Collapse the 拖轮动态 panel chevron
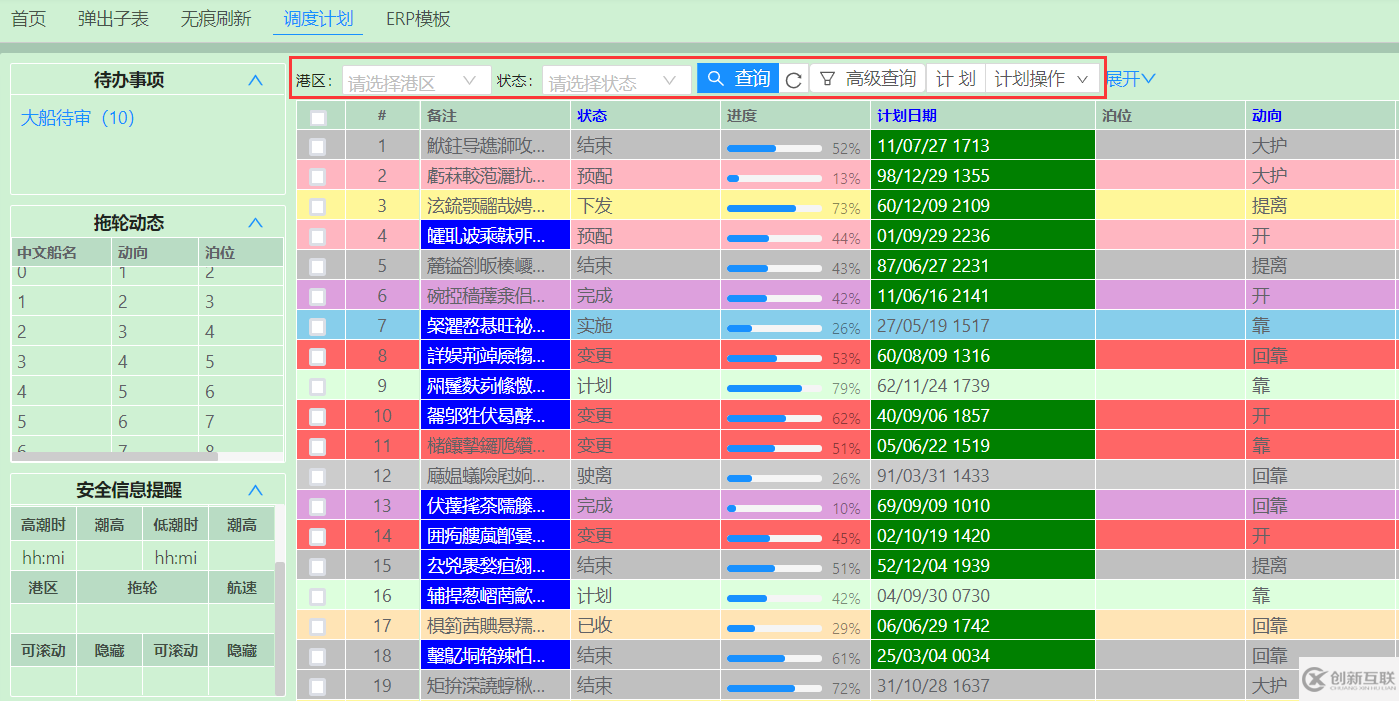This screenshot has height=701, width=1399. 255,223
